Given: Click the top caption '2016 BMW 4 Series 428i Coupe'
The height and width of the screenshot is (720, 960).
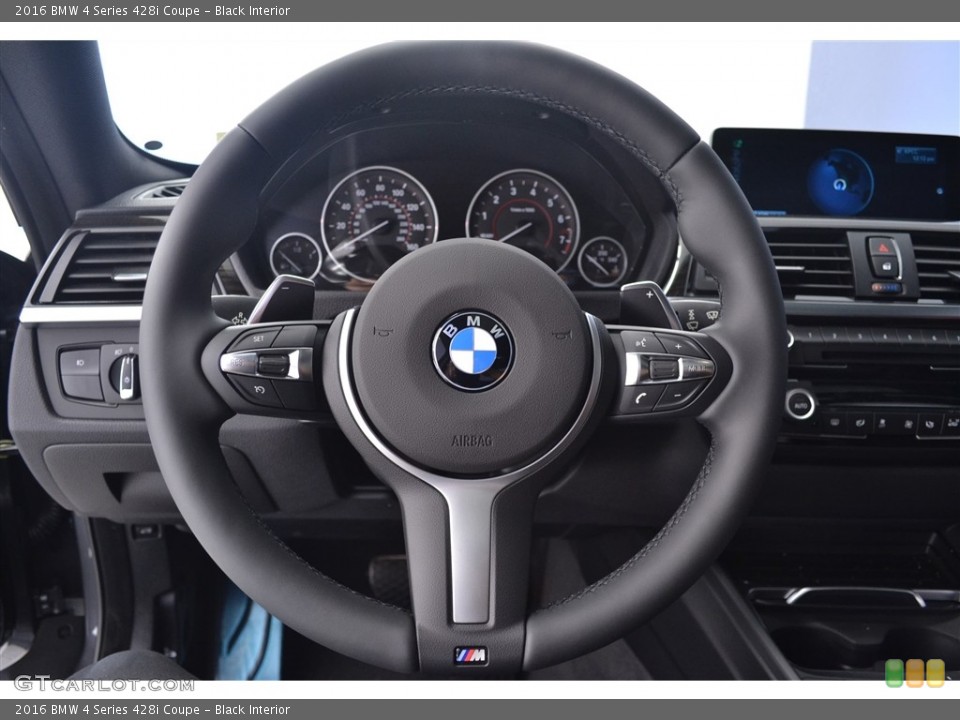Looking at the screenshot, I should click(x=108, y=10).
